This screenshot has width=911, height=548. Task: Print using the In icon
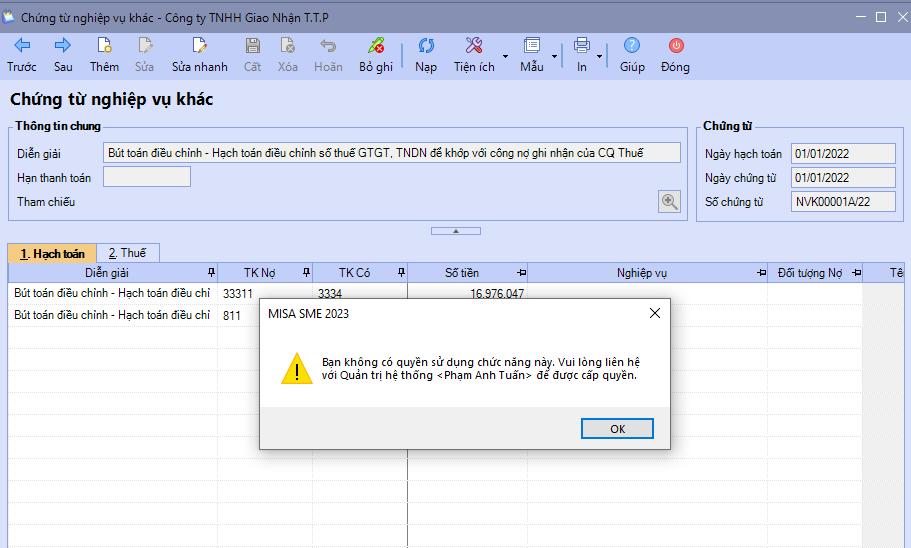[x=582, y=45]
